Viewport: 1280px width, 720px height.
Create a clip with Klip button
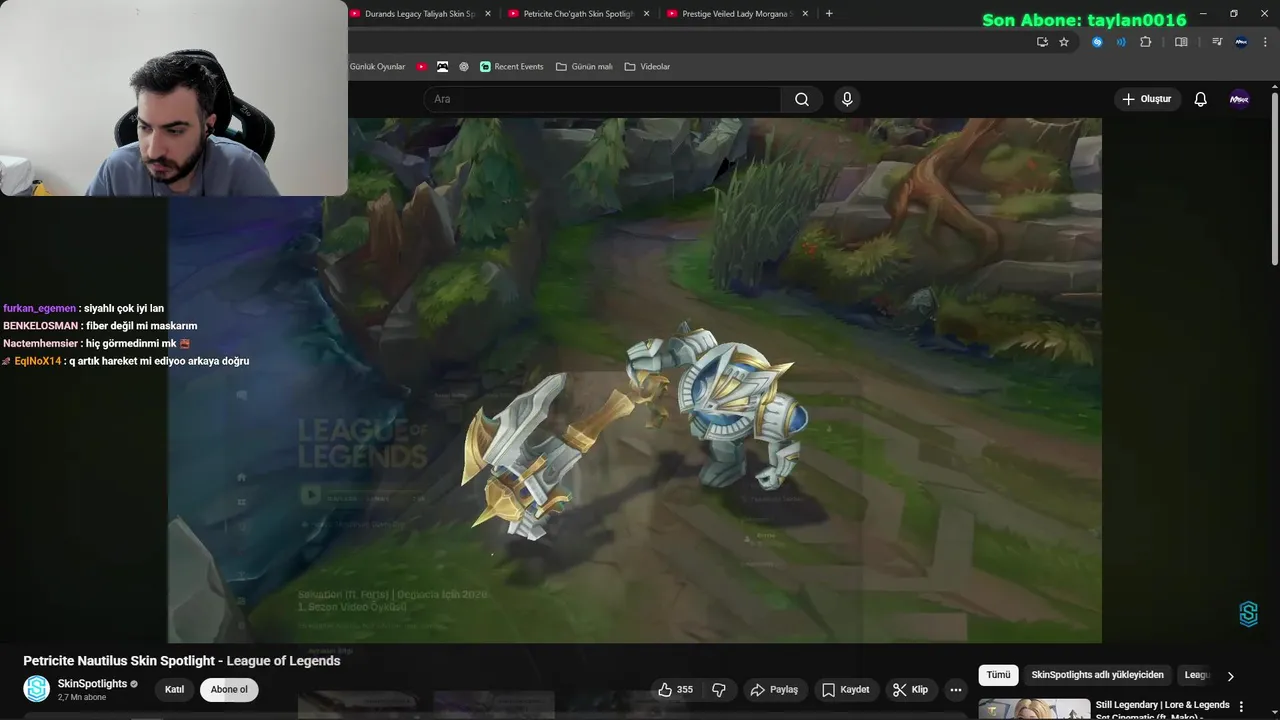[910, 689]
